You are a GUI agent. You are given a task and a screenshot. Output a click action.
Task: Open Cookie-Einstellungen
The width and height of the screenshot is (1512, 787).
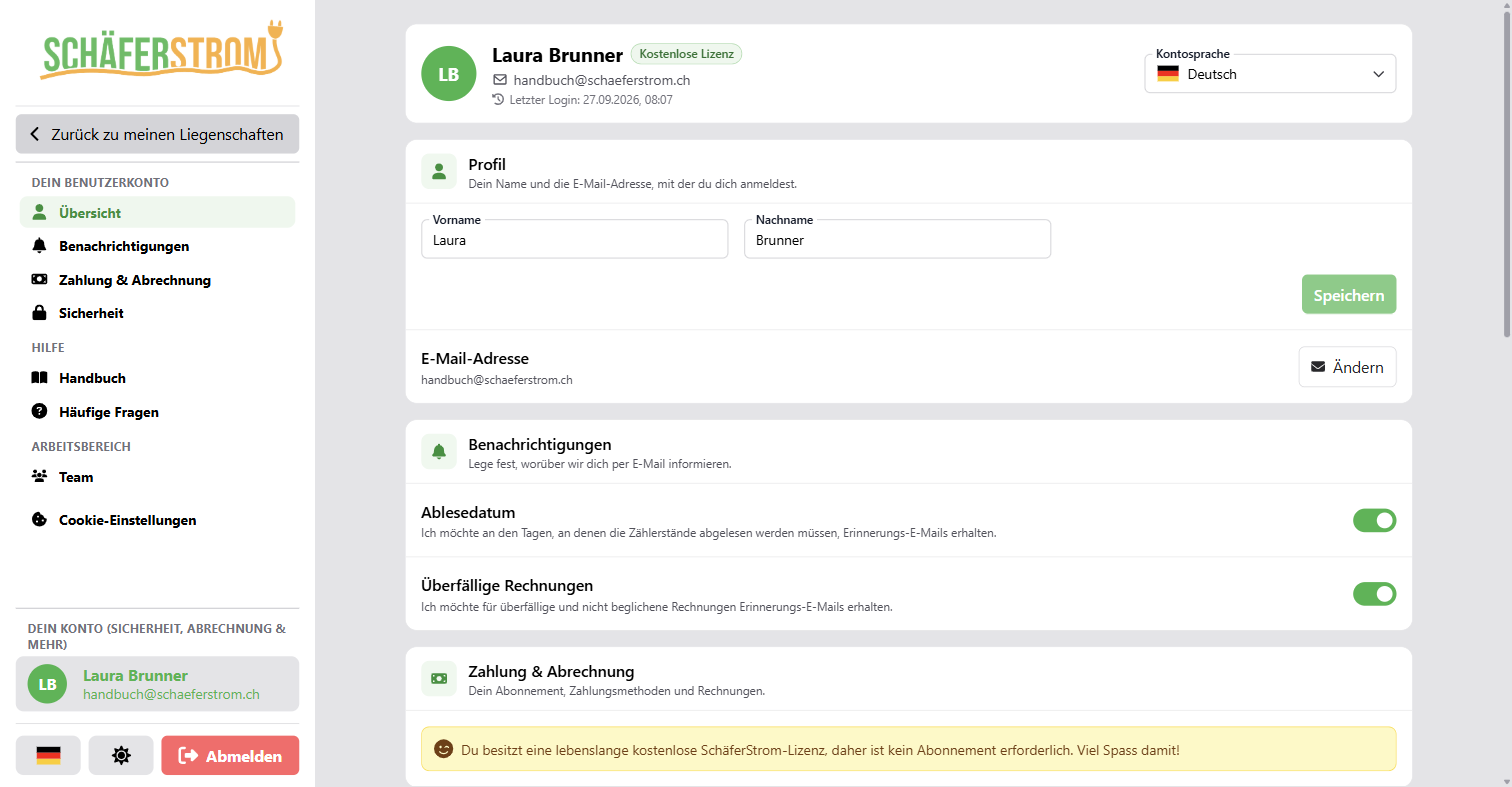click(157, 520)
